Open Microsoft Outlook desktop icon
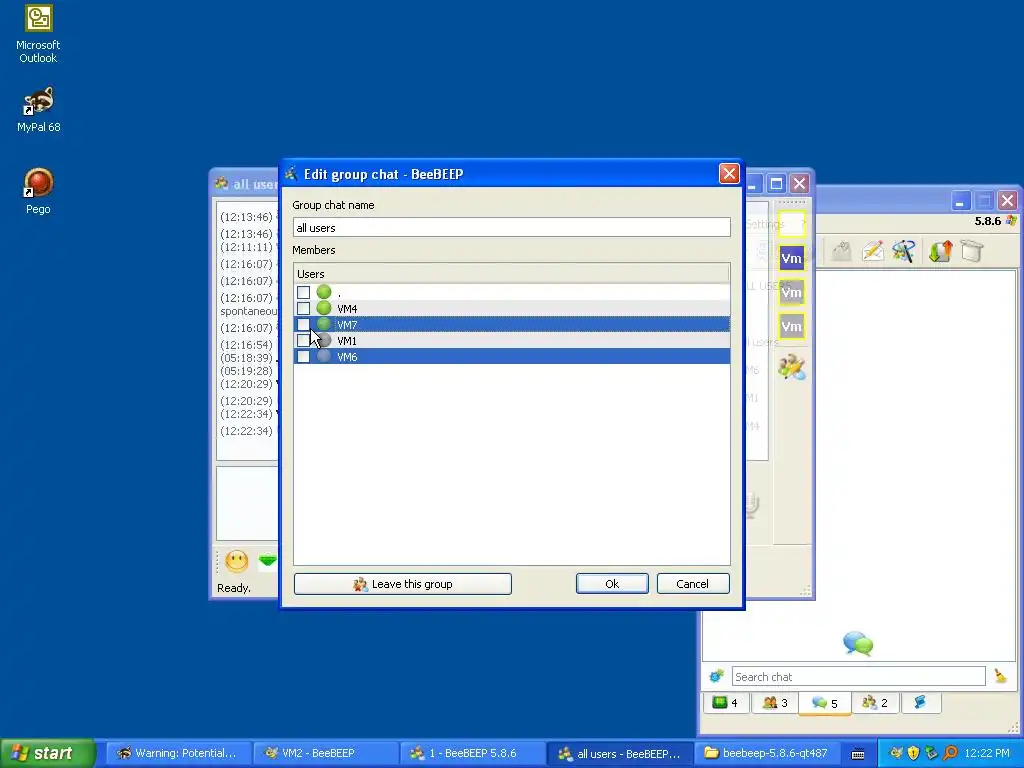This screenshot has width=1024, height=768. (x=38, y=34)
